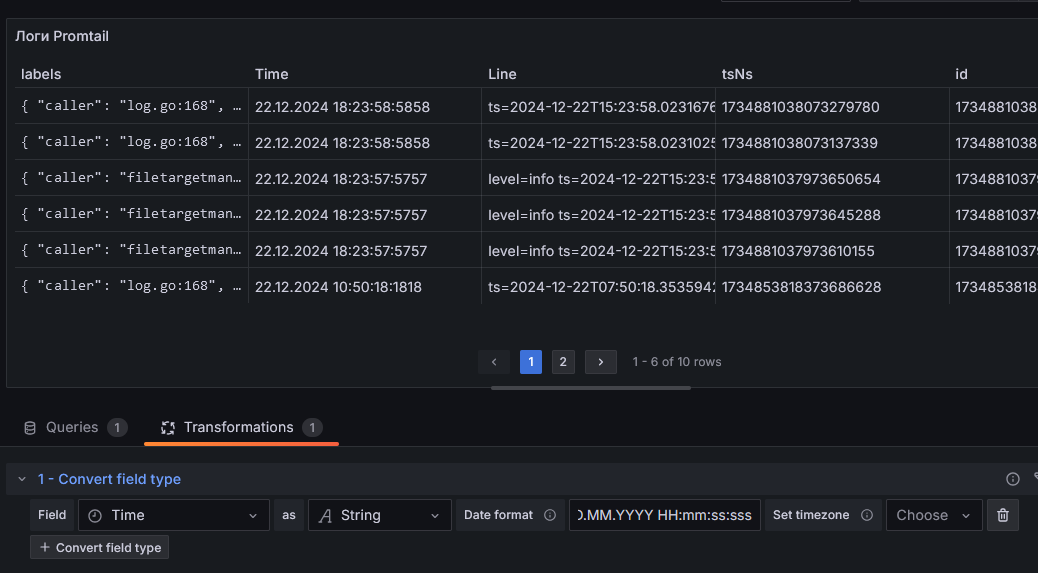Select table page 1
Image resolution: width=1038 pixels, height=573 pixels.
coord(531,362)
